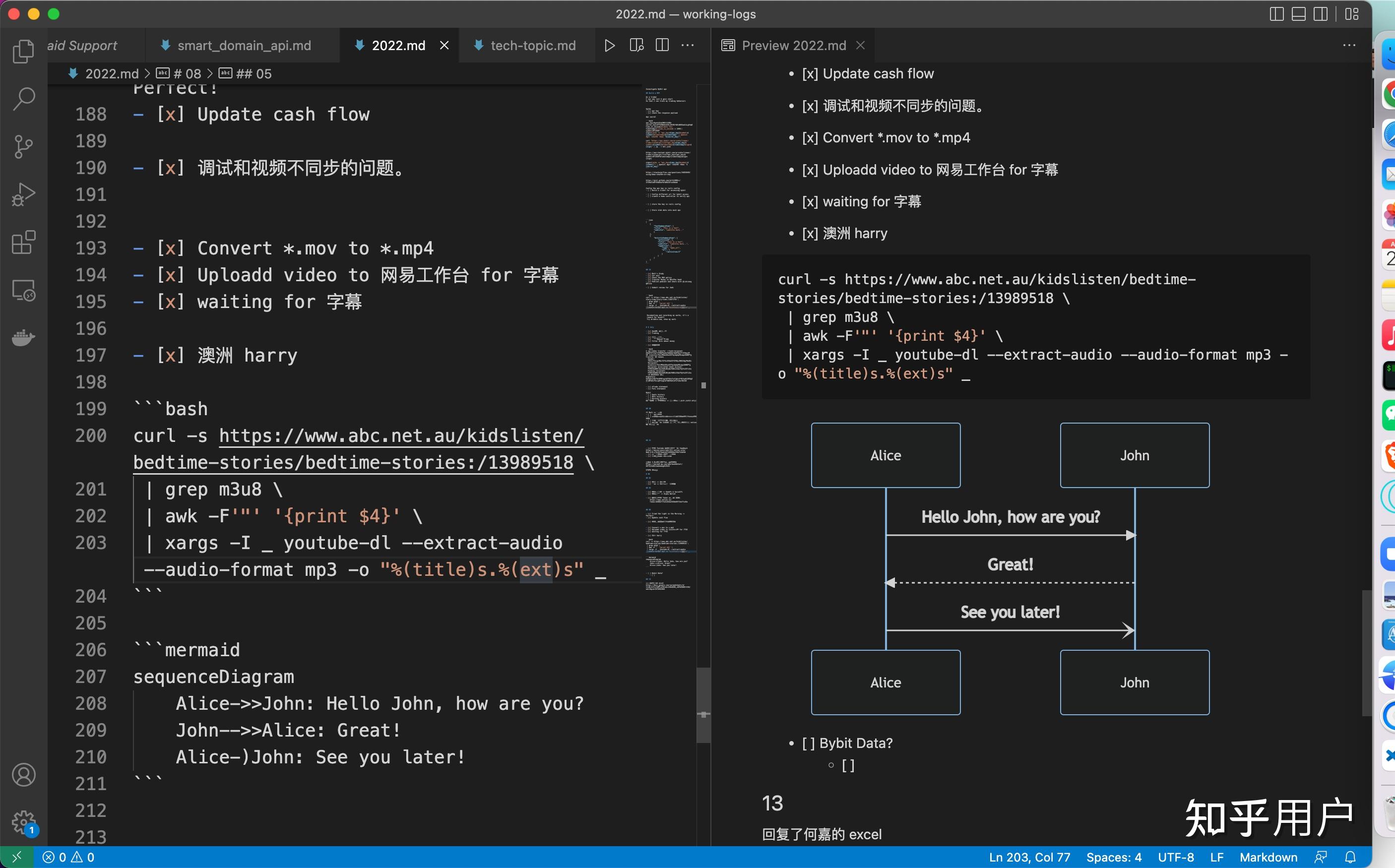Click the editor vertical scrollbar thumb

(x=704, y=705)
